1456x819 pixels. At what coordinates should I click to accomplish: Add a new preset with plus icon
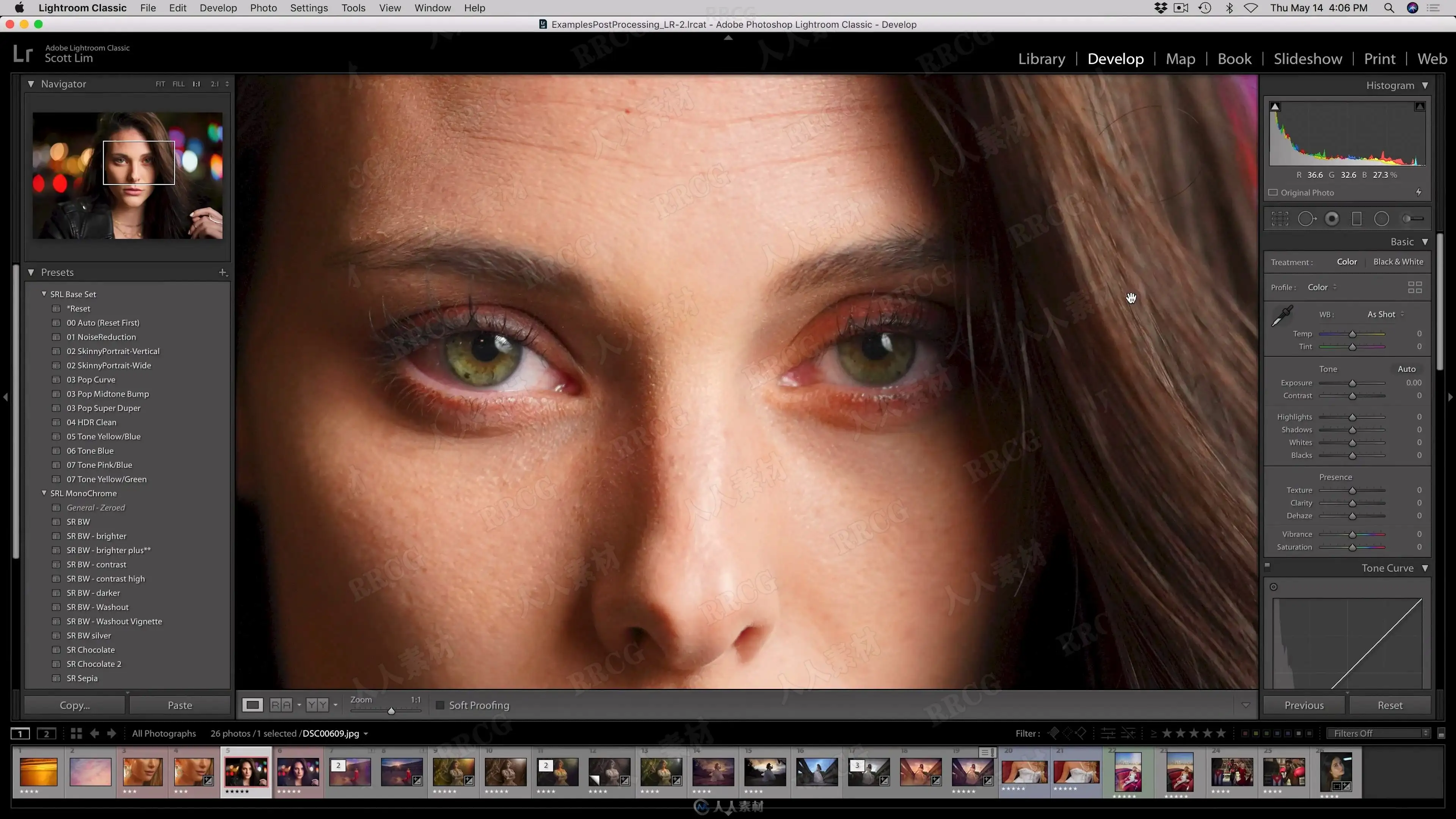[223, 273]
